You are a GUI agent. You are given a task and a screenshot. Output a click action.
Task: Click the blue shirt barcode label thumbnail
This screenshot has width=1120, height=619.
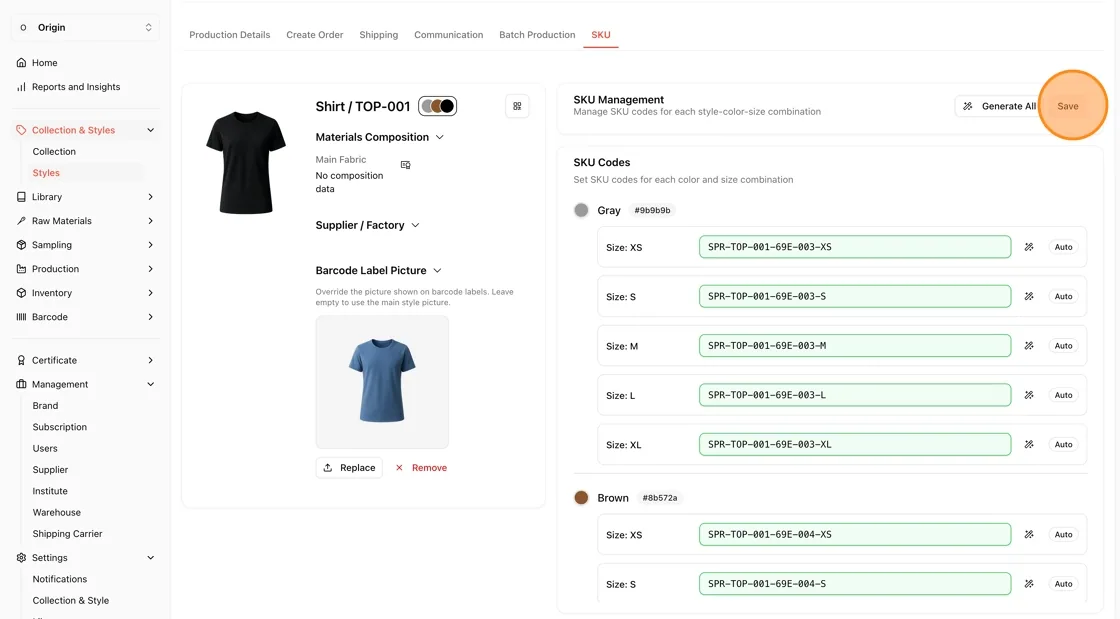click(x=382, y=382)
